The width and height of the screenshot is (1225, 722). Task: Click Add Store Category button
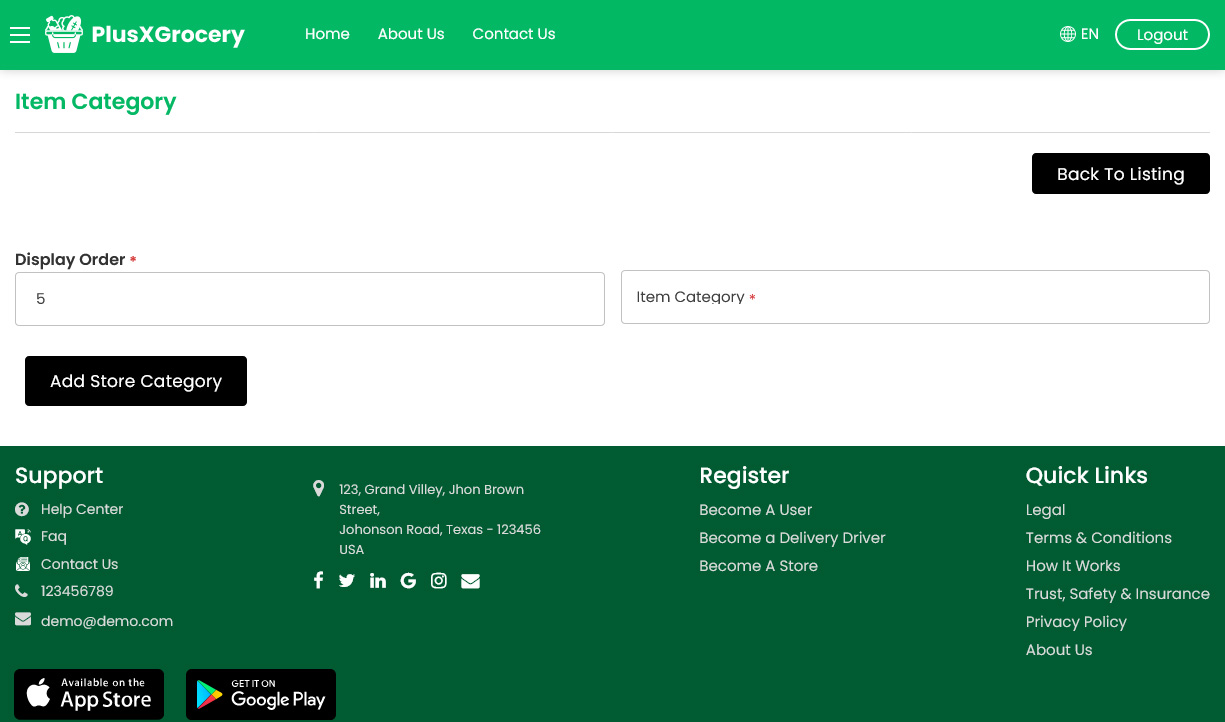click(x=136, y=381)
